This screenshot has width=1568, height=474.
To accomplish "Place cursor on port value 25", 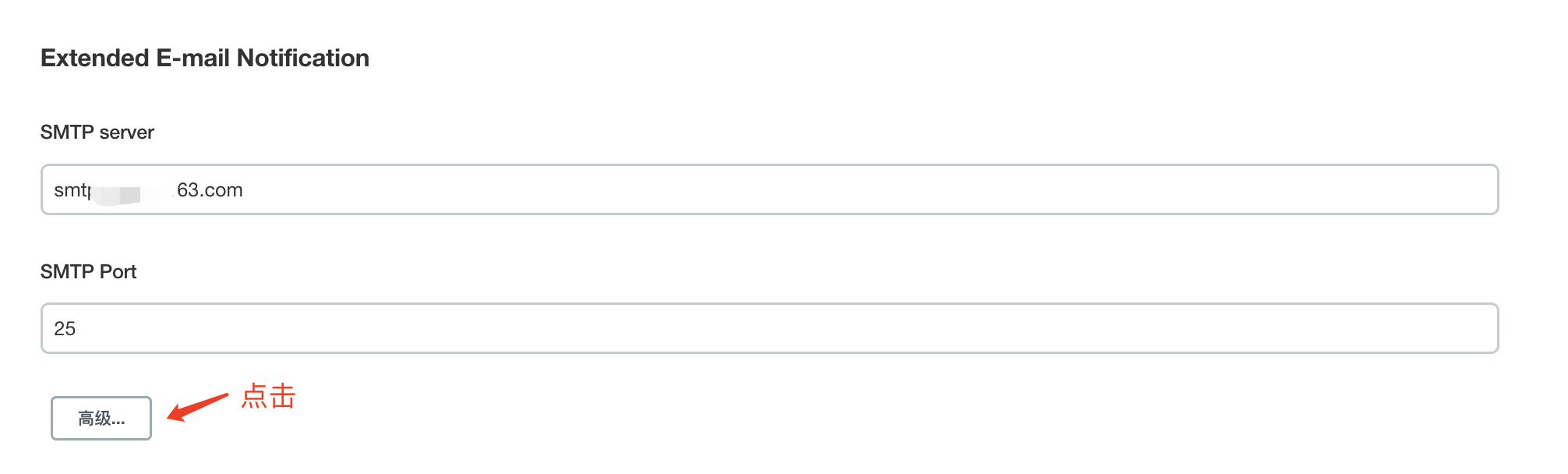I will [65, 329].
